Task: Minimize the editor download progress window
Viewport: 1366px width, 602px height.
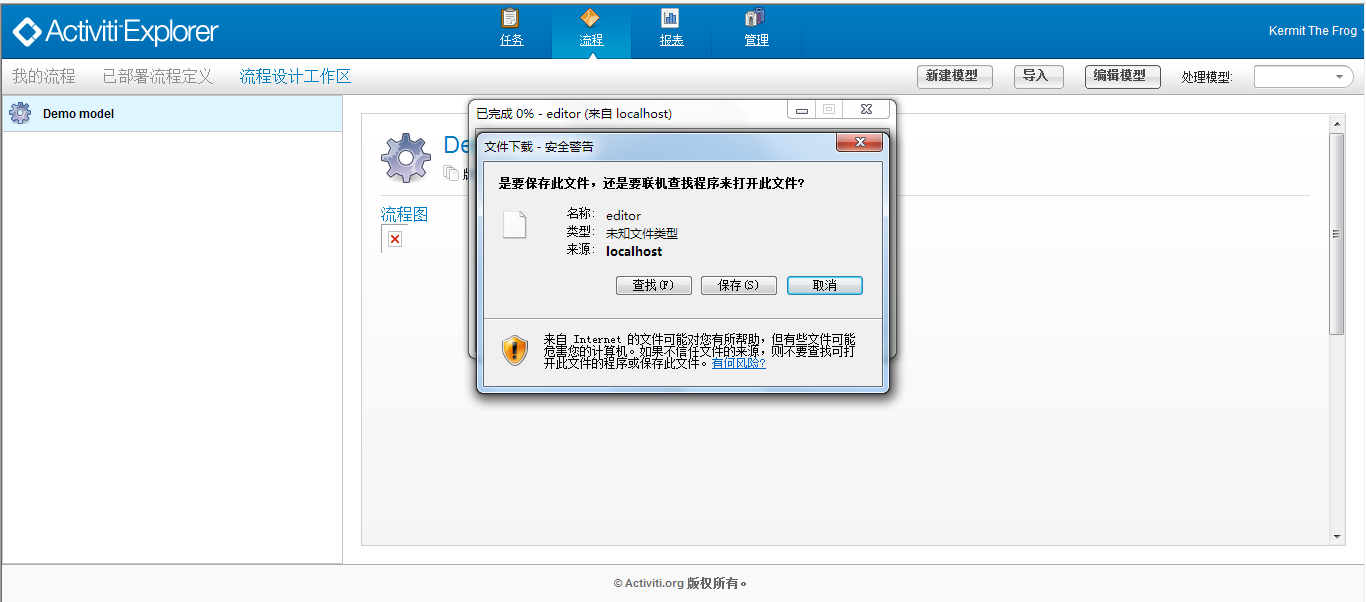Action: point(802,110)
